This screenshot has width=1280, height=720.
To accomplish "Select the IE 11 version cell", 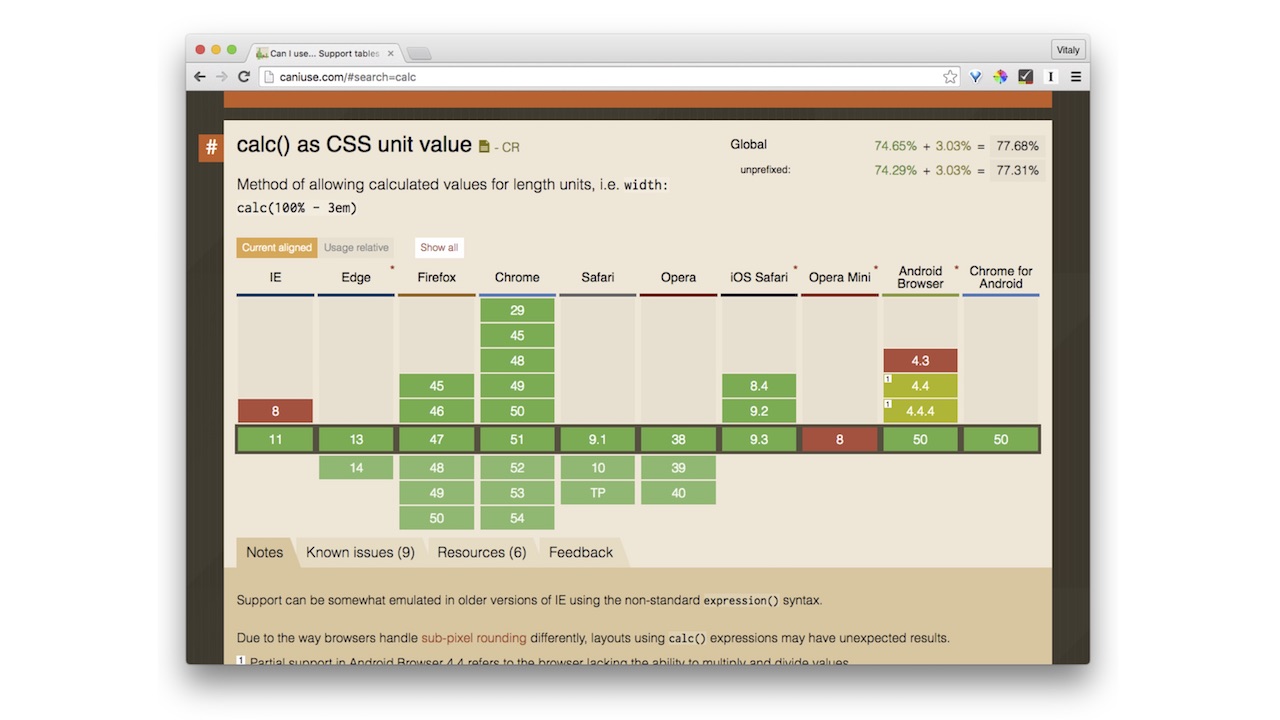I will (275, 440).
